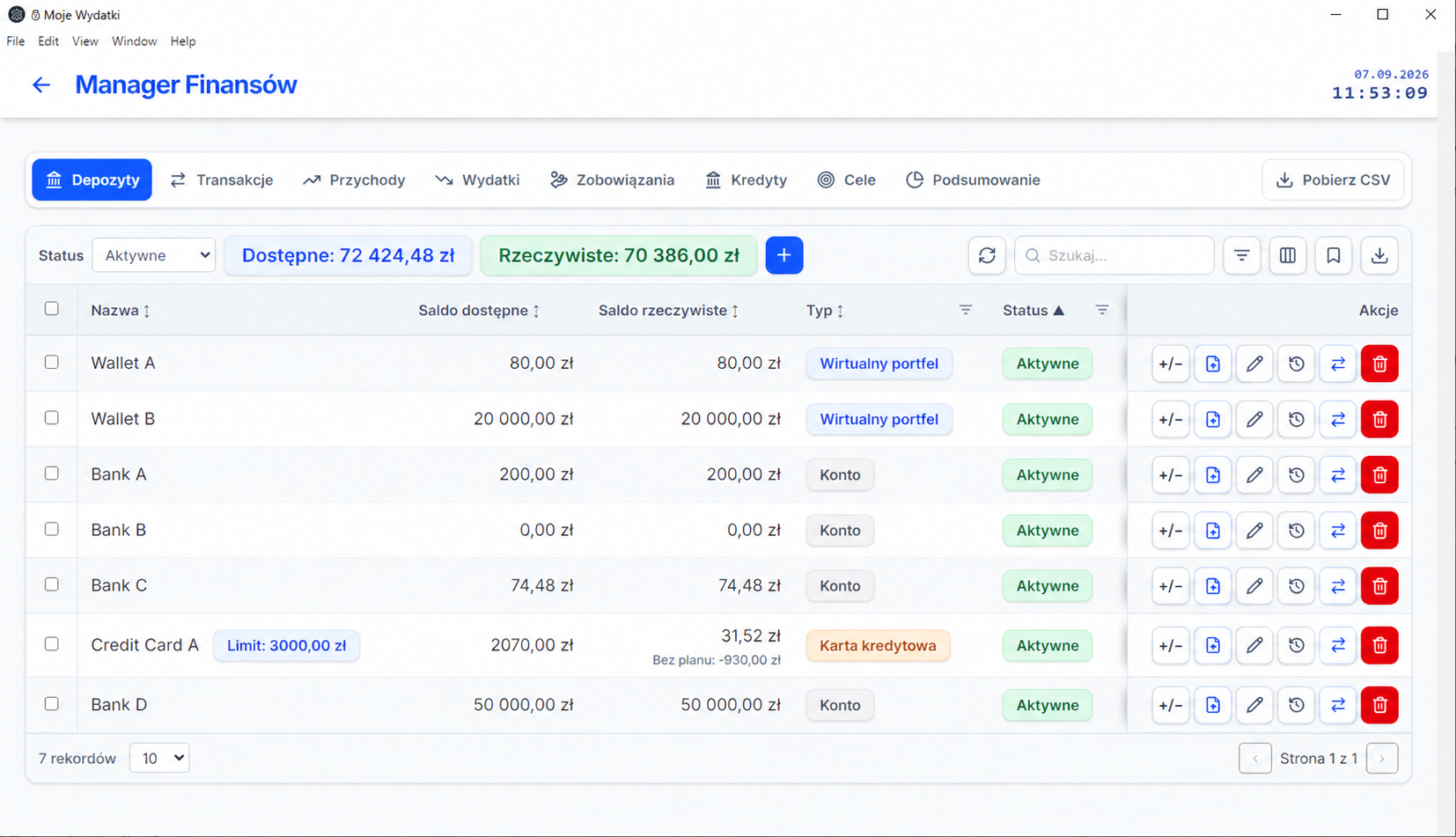1456x837 pixels.
Task: Switch to the Wydatki tab
Action: tap(477, 180)
